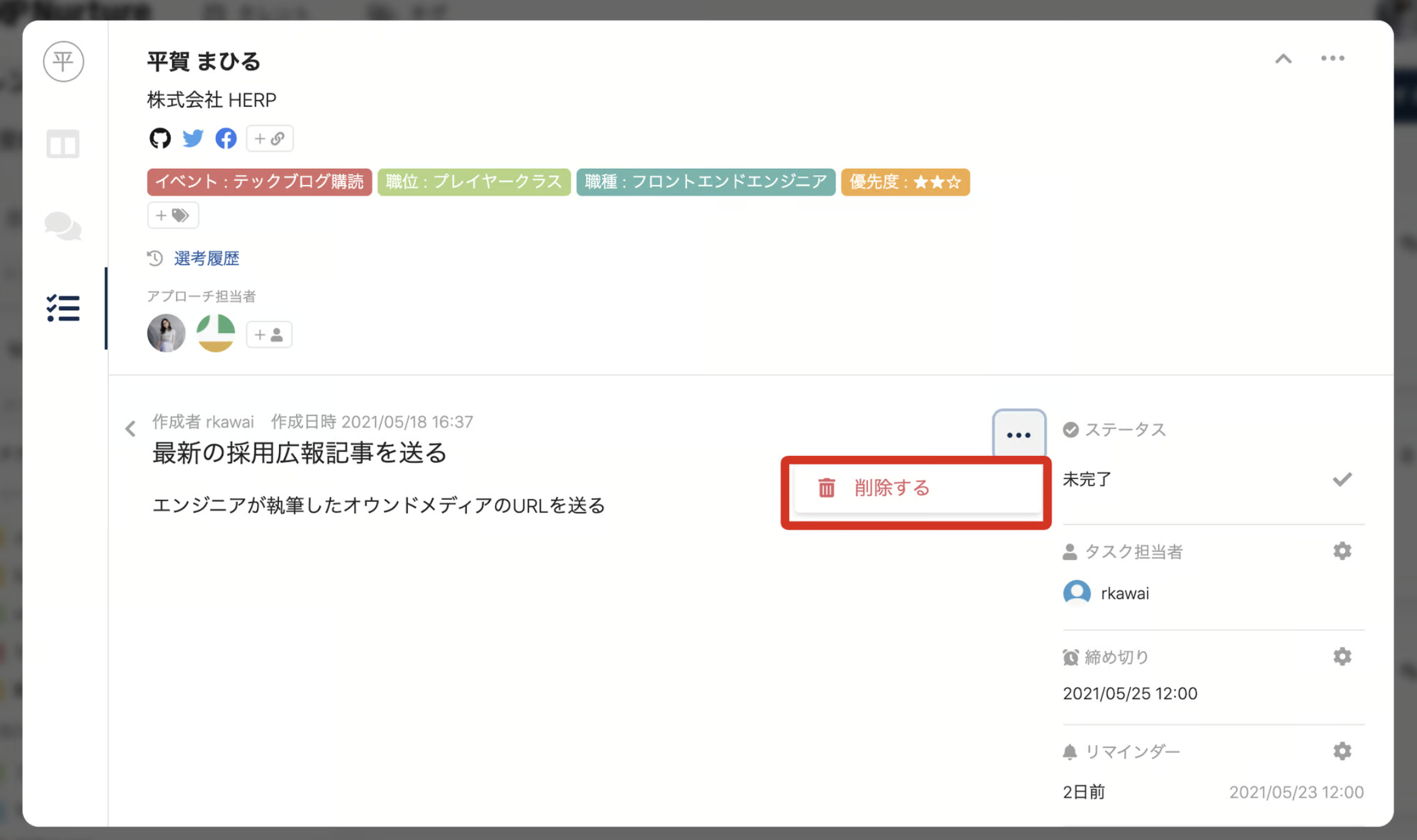Add an approach assignee
1417x840 pixels.
point(269,334)
